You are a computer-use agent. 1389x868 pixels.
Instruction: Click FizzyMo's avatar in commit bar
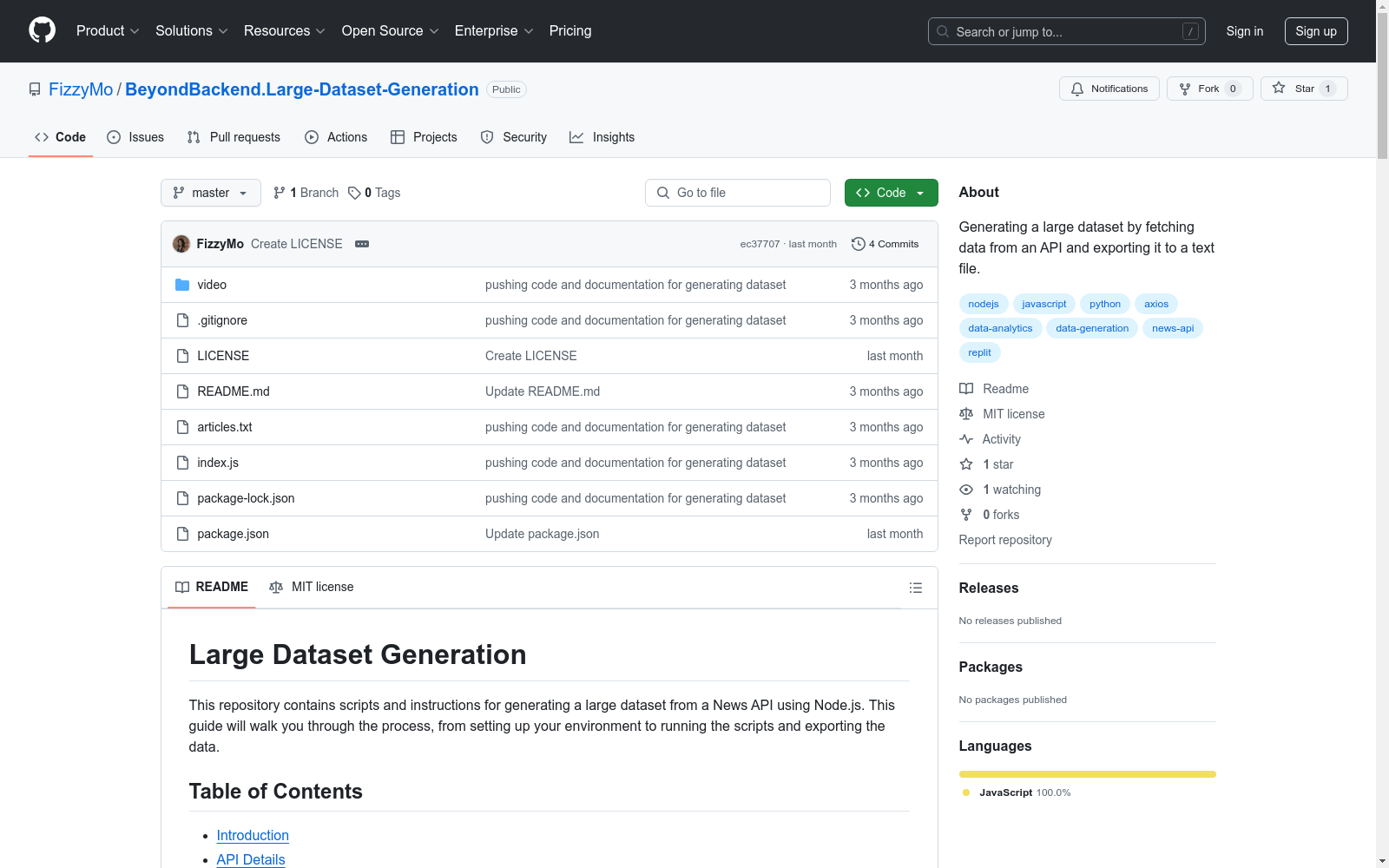coord(181,244)
